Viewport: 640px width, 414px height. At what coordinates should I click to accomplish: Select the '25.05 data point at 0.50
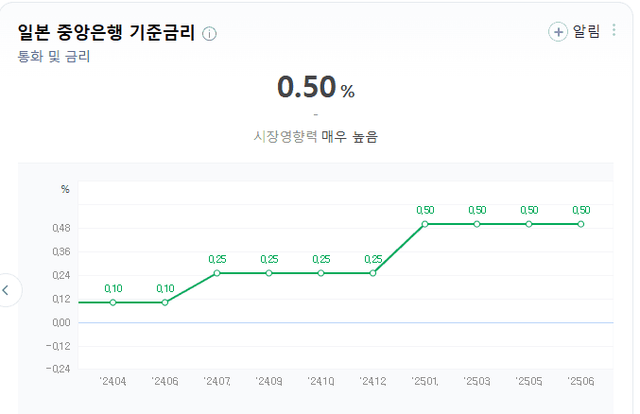pos(529,224)
